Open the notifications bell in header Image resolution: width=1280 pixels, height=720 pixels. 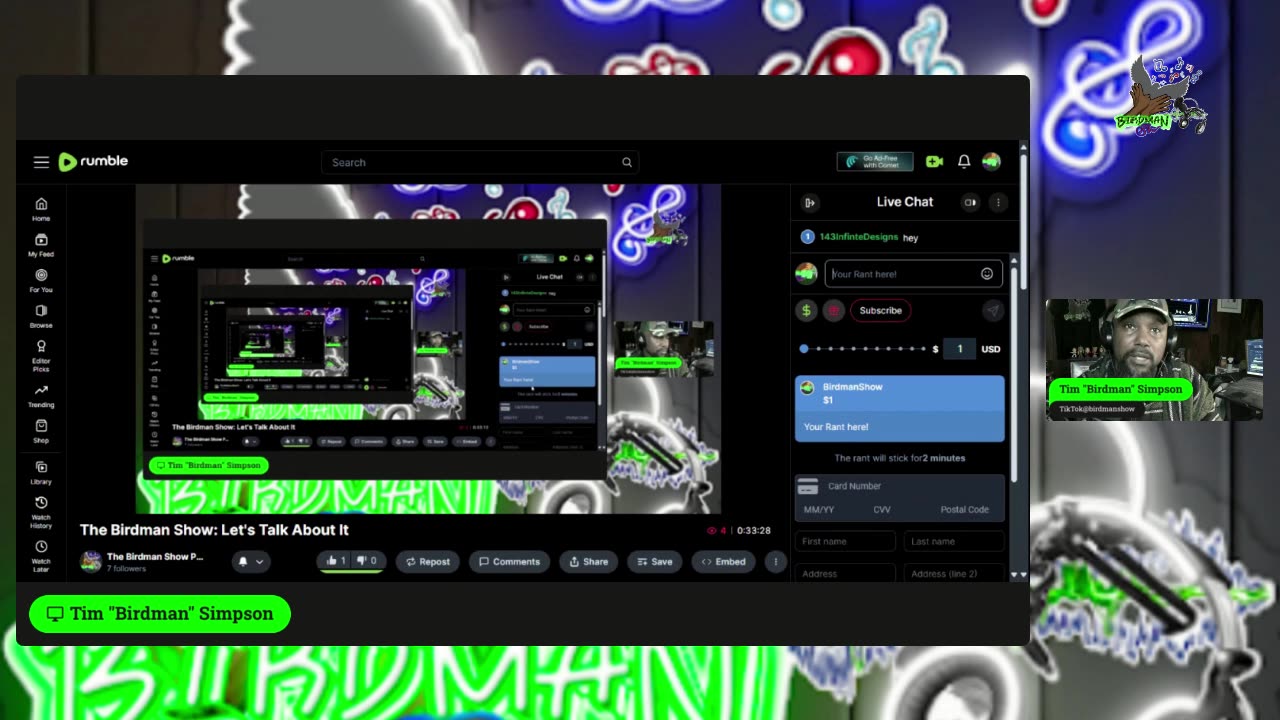coord(964,161)
